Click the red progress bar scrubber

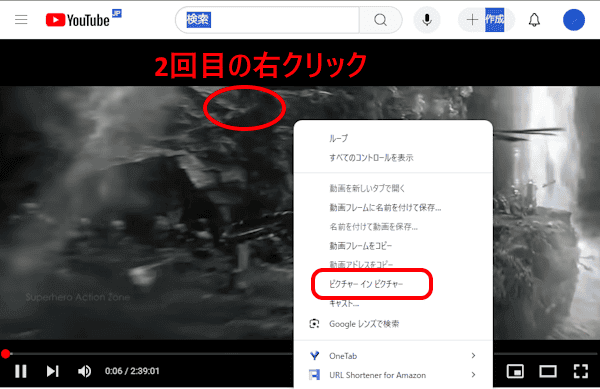(x=5, y=354)
